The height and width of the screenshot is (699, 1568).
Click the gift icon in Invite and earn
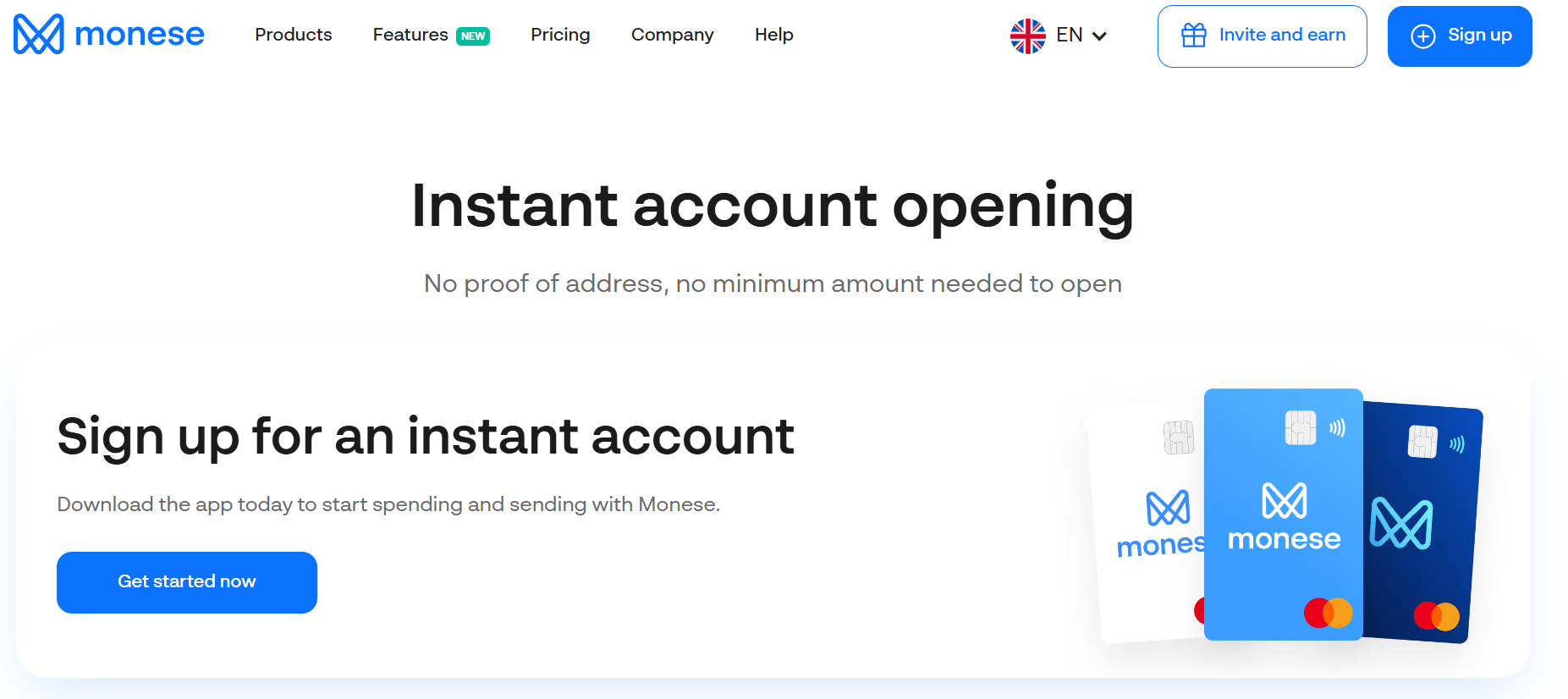[1194, 36]
